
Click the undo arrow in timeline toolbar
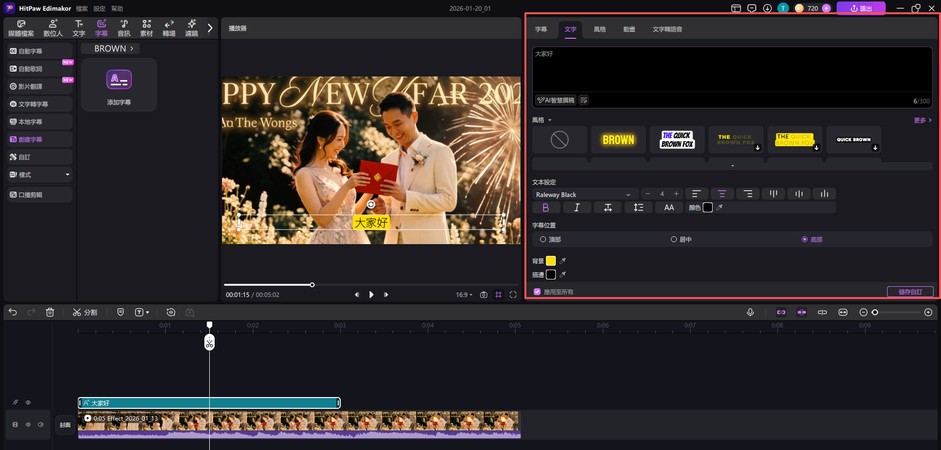pos(13,312)
